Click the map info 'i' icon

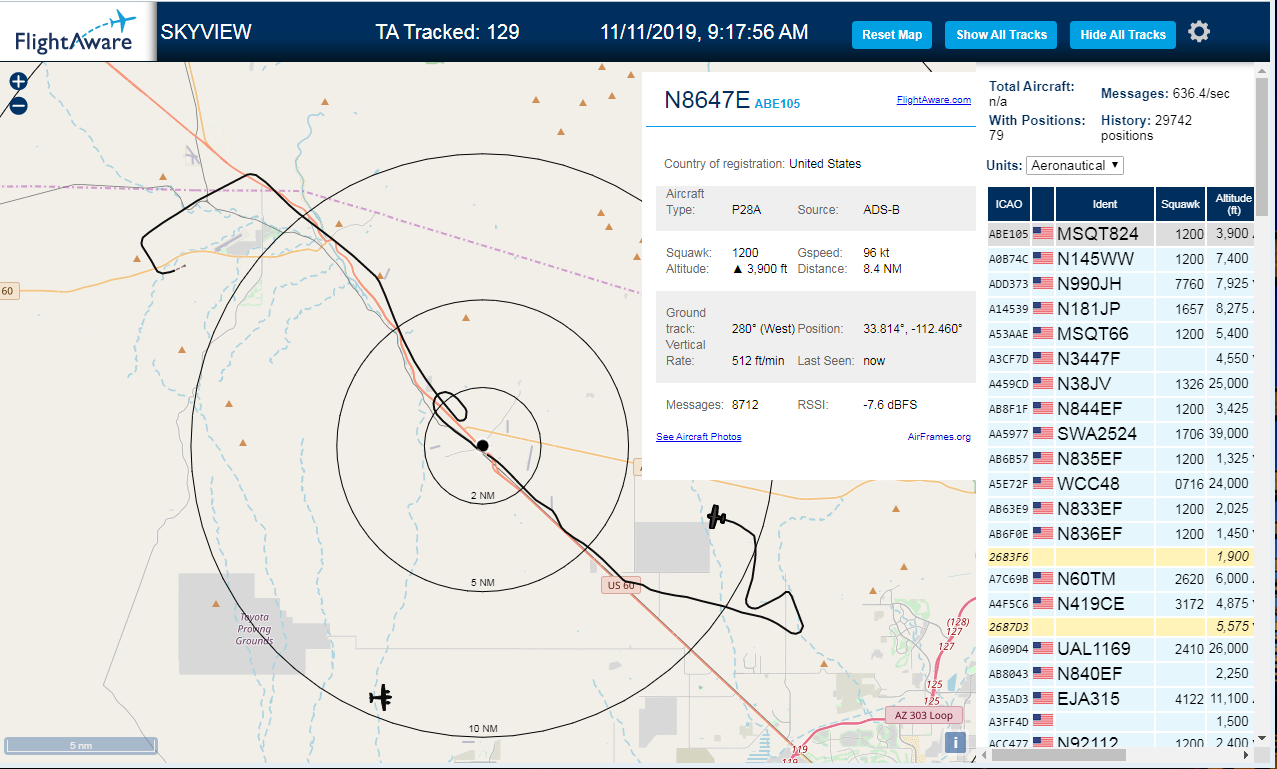pos(955,742)
